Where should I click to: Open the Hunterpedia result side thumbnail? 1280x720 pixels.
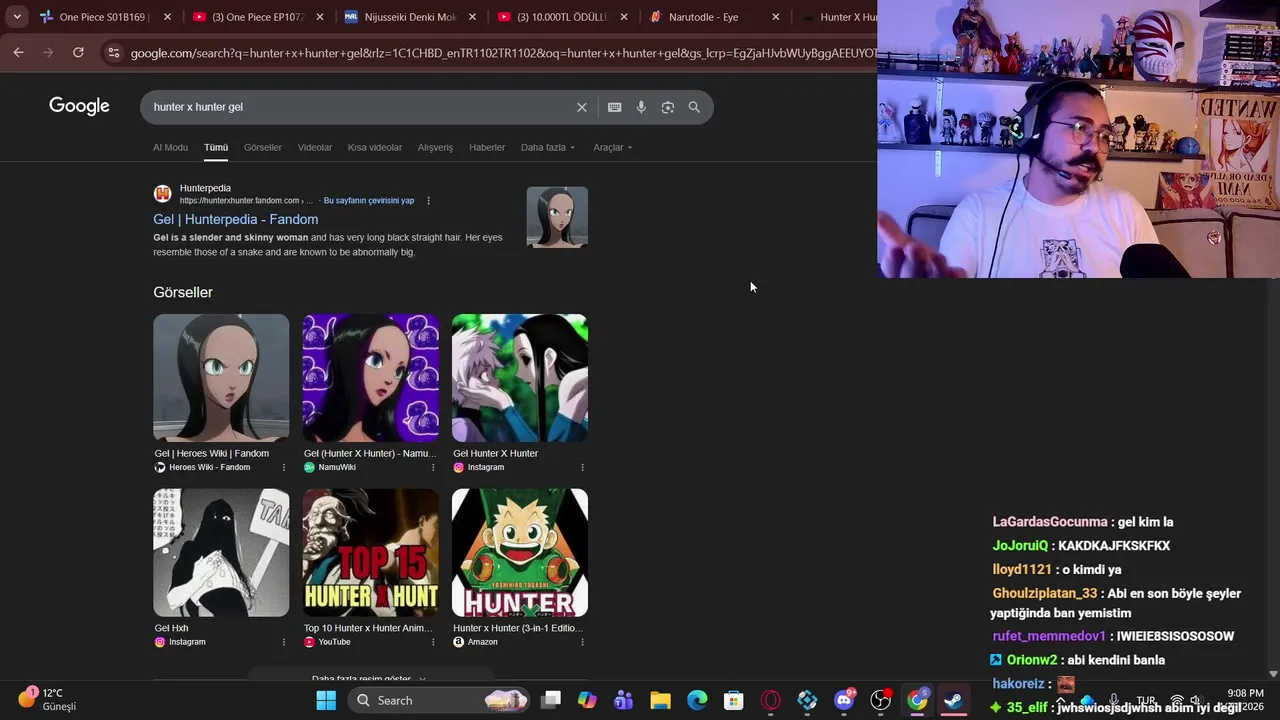[x=557, y=217]
